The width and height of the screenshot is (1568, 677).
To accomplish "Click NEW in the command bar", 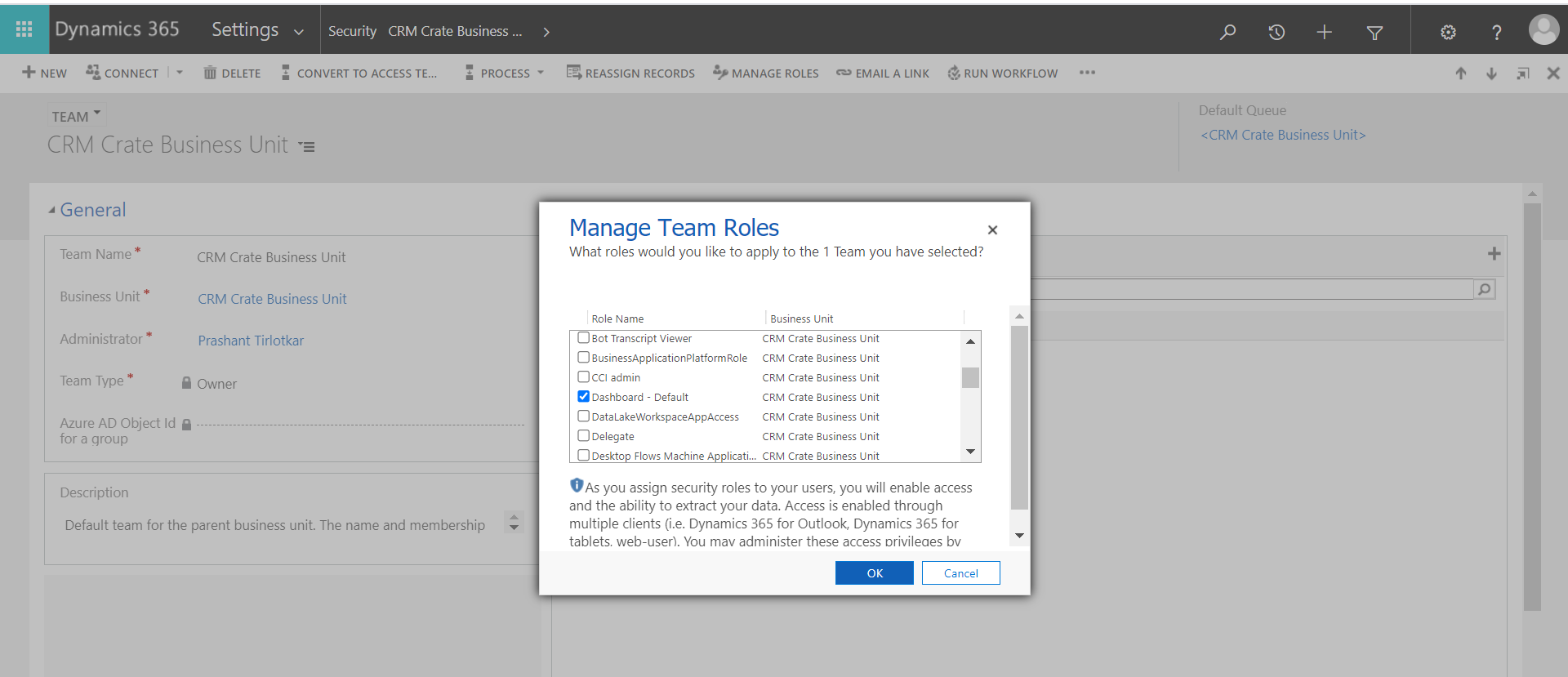I will [x=45, y=73].
